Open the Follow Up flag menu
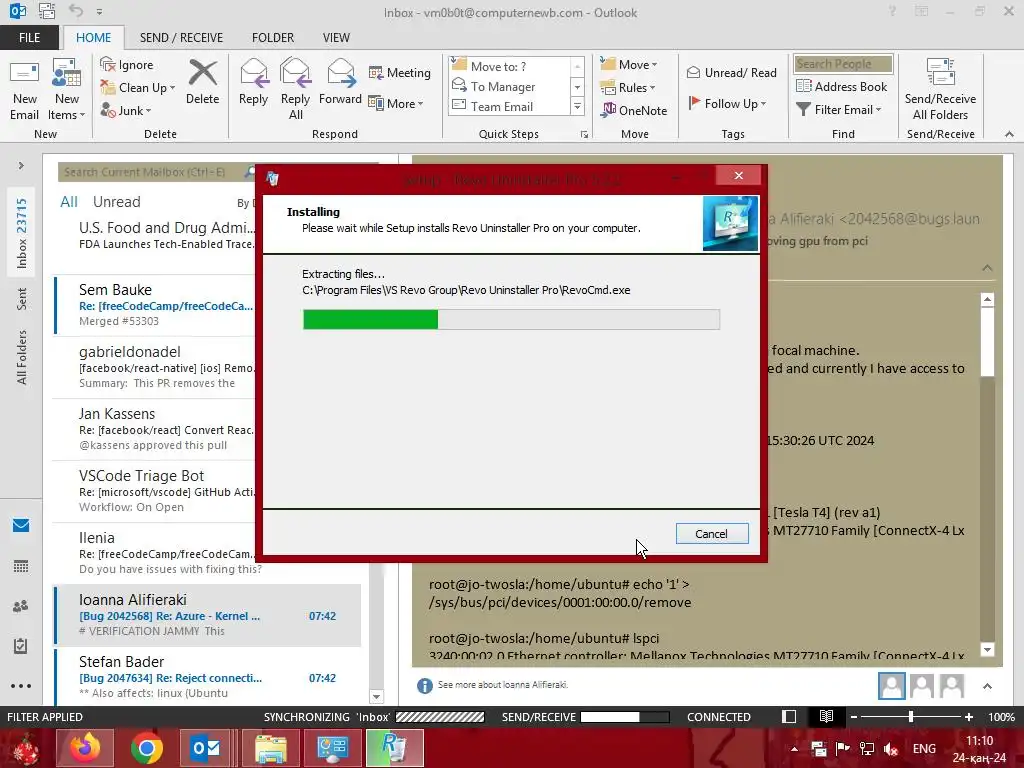This screenshot has height=768, width=1024. click(x=727, y=103)
